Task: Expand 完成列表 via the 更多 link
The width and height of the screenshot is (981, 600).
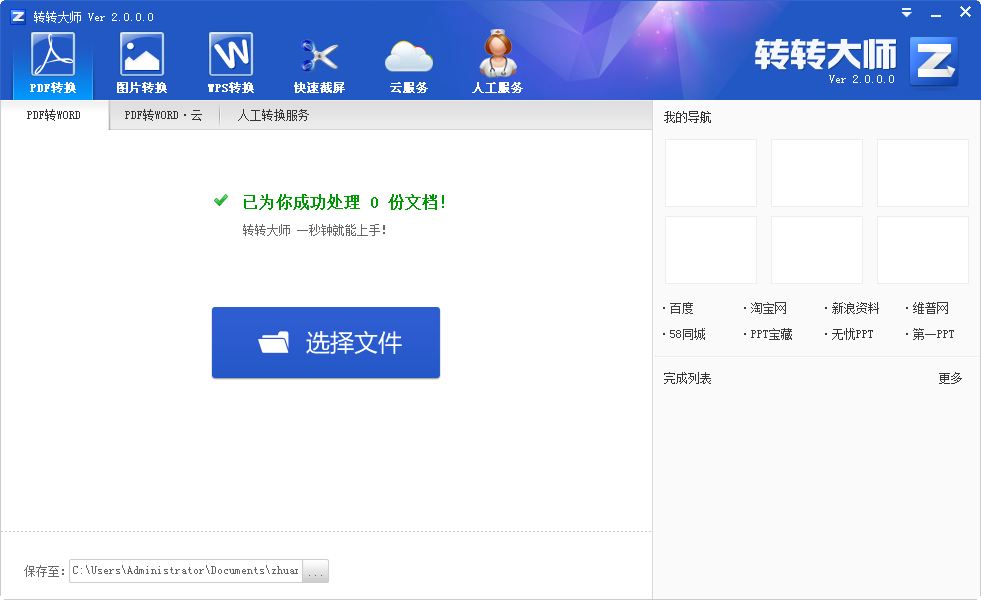Action: (x=950, y=378)
